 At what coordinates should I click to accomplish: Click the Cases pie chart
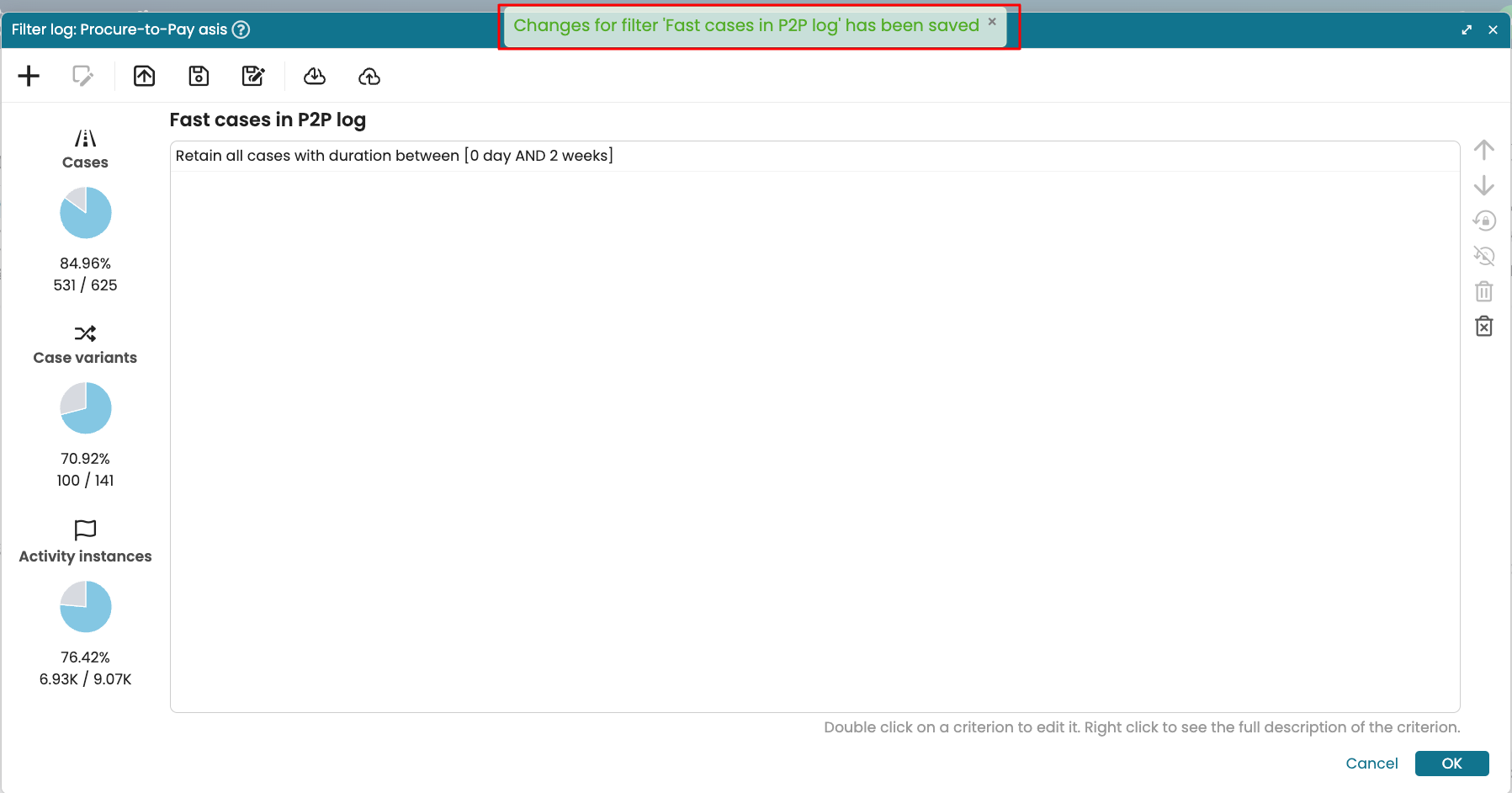pos(86,213)
